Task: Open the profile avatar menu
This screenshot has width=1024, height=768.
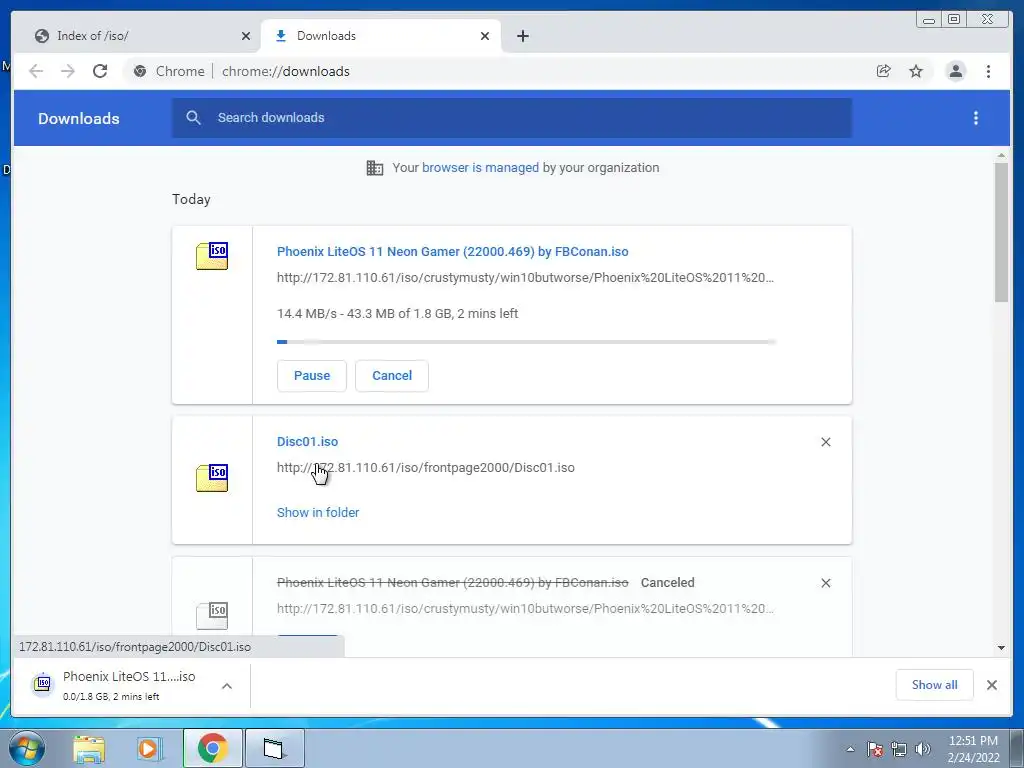Action: [x=955, y=71]
